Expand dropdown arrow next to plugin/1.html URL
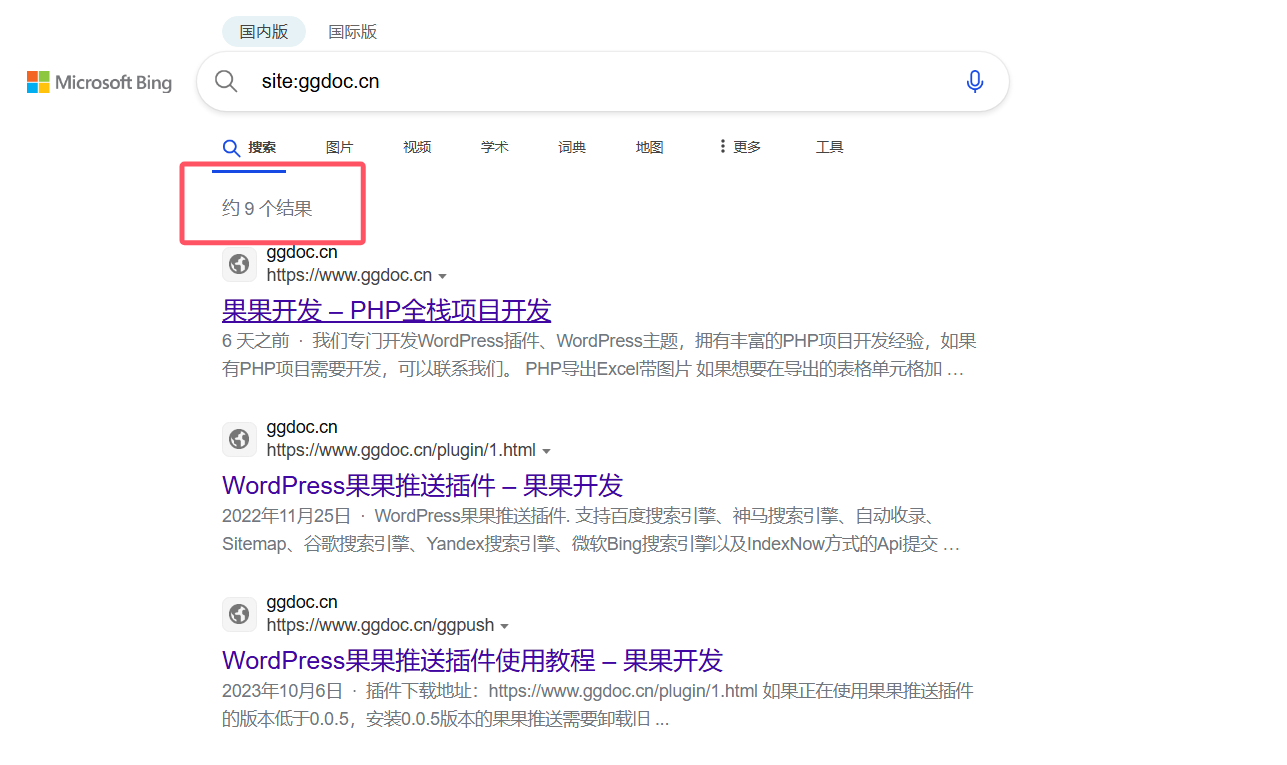 547,451
